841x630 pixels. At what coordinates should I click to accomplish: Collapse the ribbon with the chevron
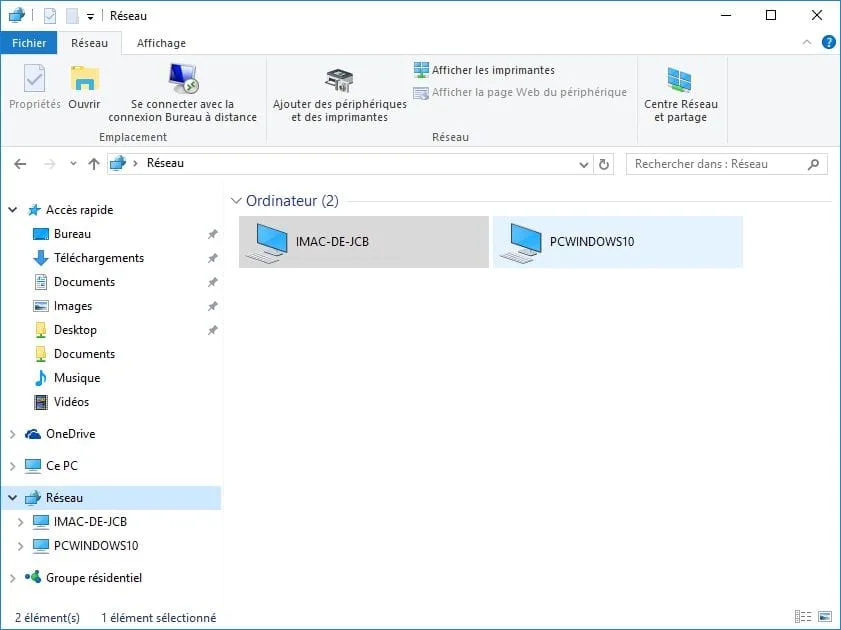pyautogui.click(x=807, y=42)
